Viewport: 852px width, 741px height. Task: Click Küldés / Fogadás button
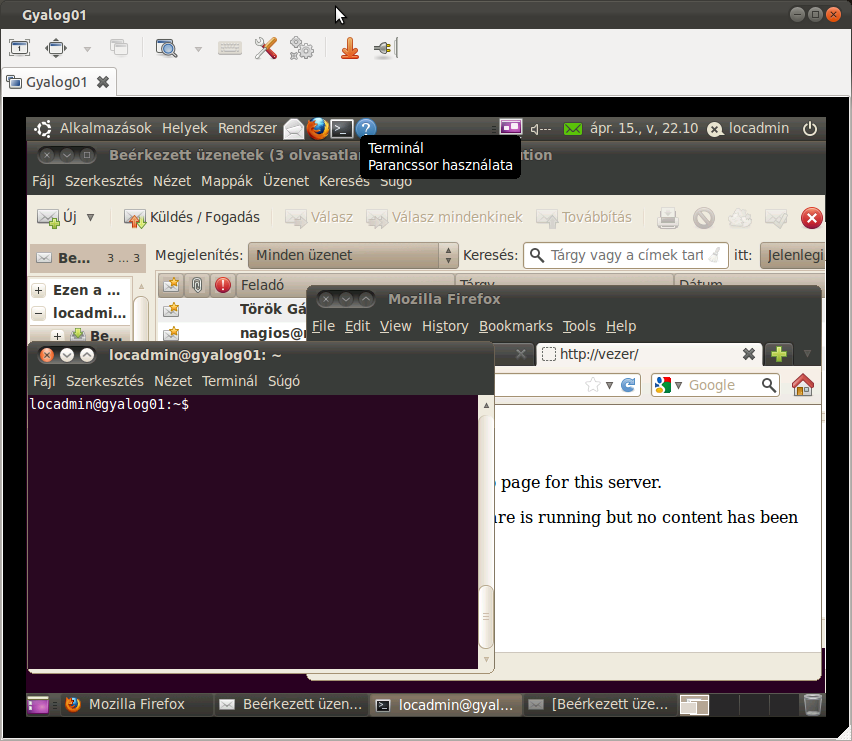(192, 218)
